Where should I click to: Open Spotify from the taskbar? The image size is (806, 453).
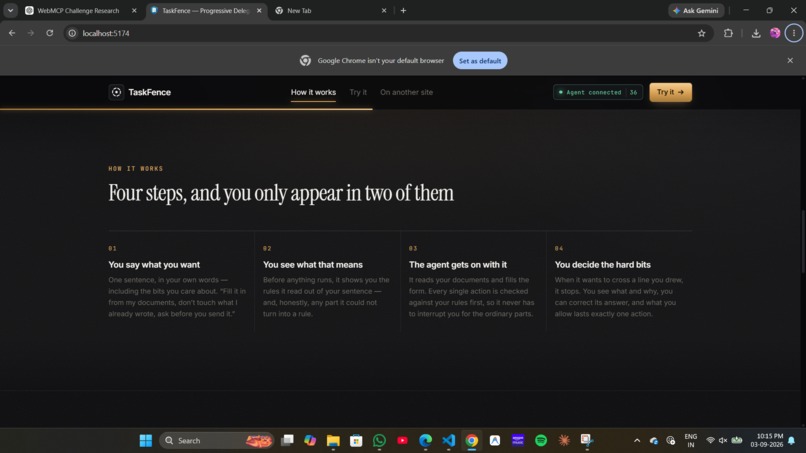click(x=541, y=440)
